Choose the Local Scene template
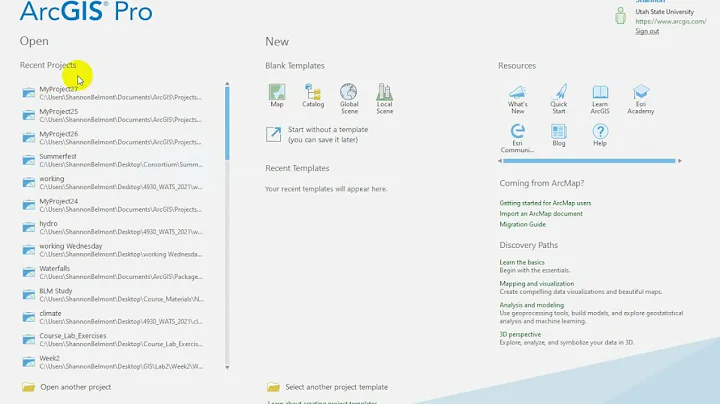This screenshot has height=404, width=720. pyautogui.click(x=384, y=98)
